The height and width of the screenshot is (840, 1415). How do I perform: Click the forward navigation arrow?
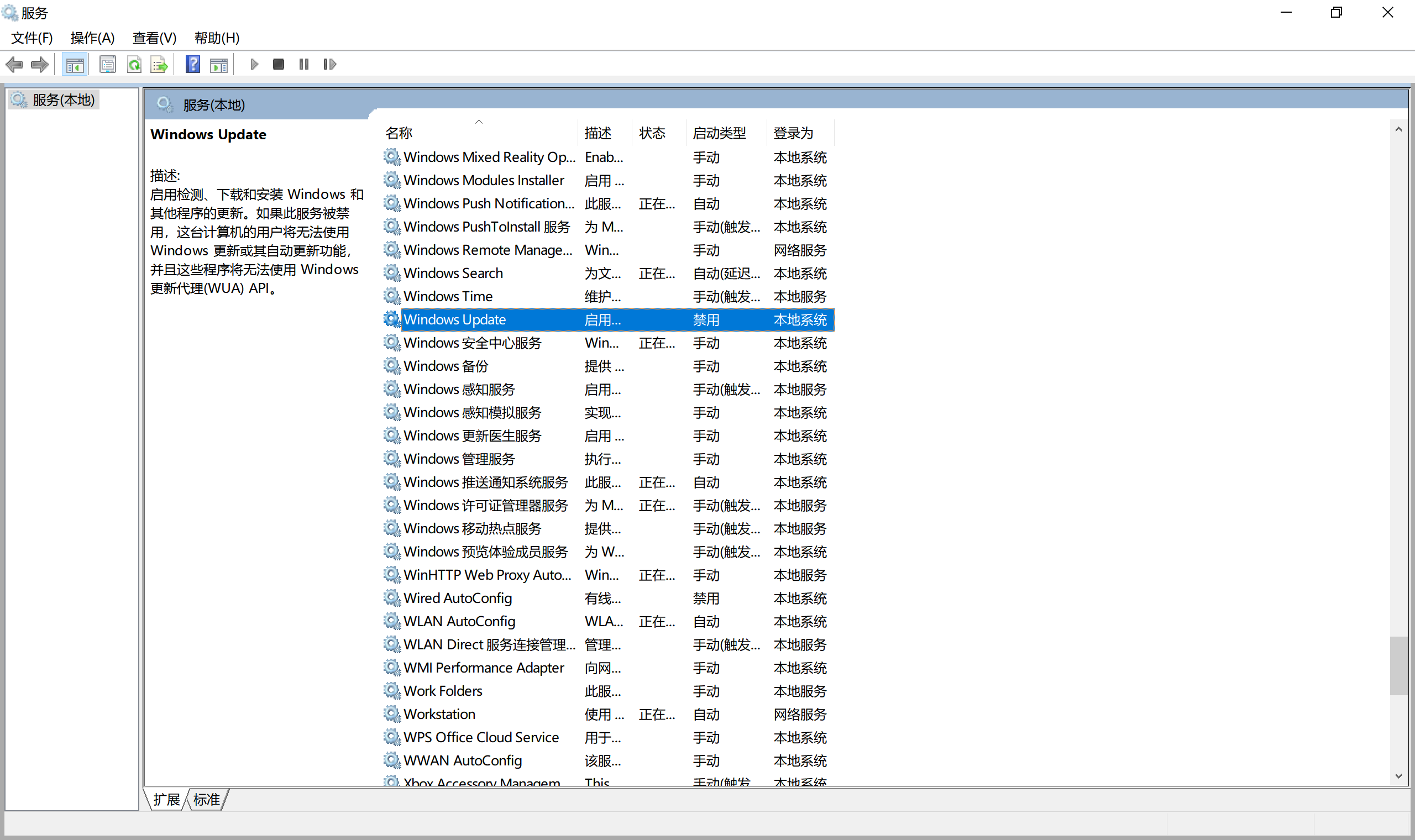(x=40, y=64)
